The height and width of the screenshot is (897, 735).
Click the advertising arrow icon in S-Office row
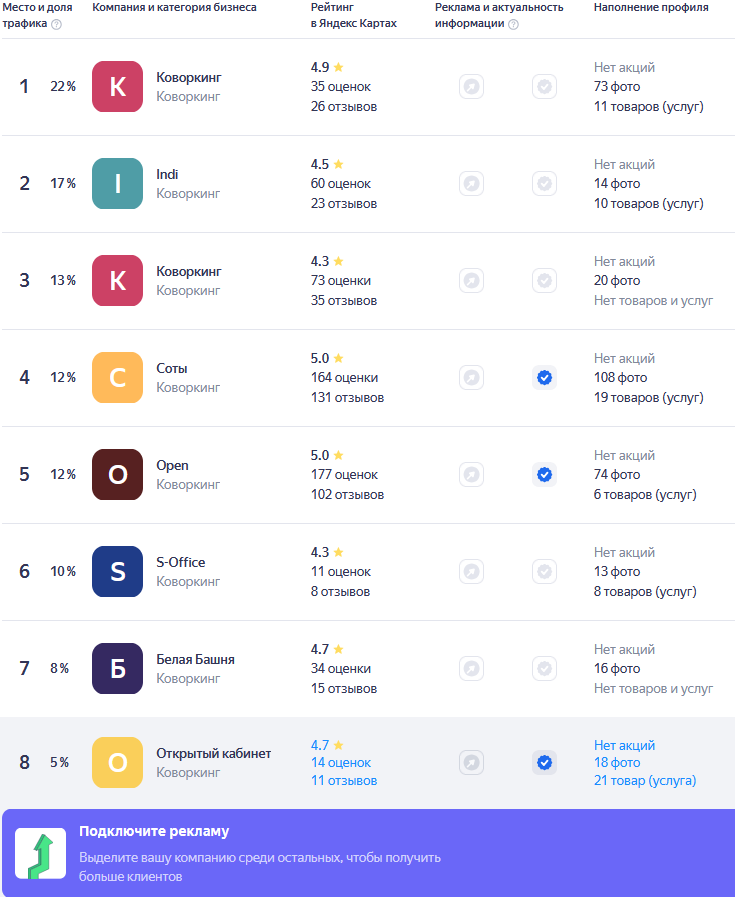tap(471, 571)
